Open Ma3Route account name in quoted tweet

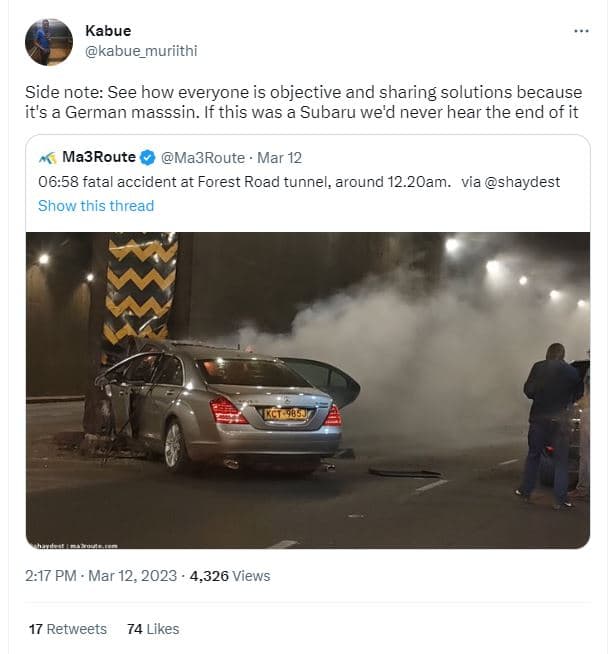[x=99, y=157]
